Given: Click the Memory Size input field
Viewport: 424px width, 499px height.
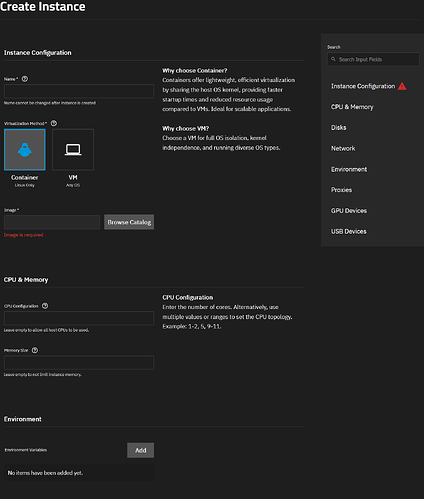Looking at the screenshot, I should click(79, 363).
